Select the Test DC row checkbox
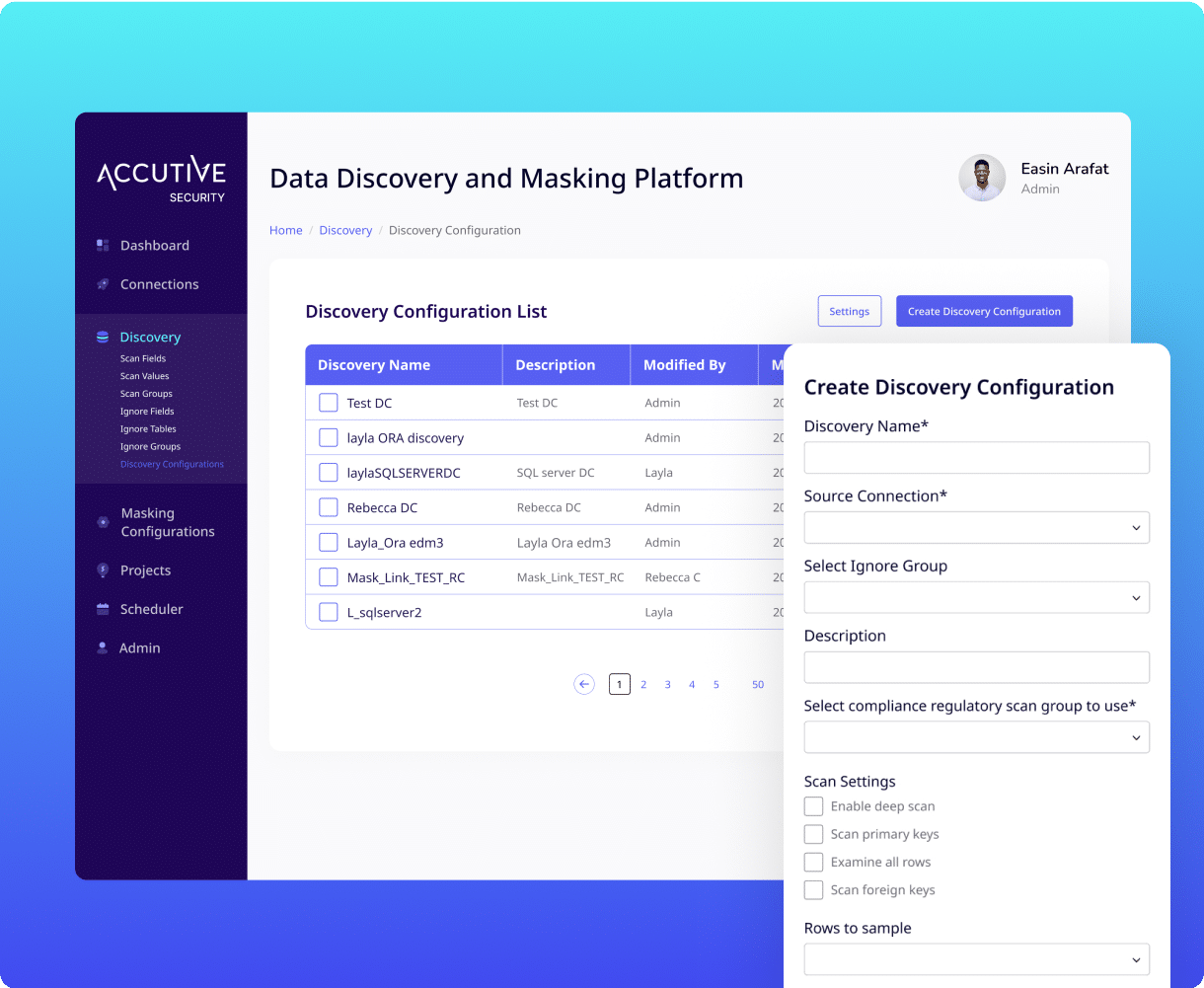The width and height of the screenshot is (1204, 988). [x=328, y=403]
